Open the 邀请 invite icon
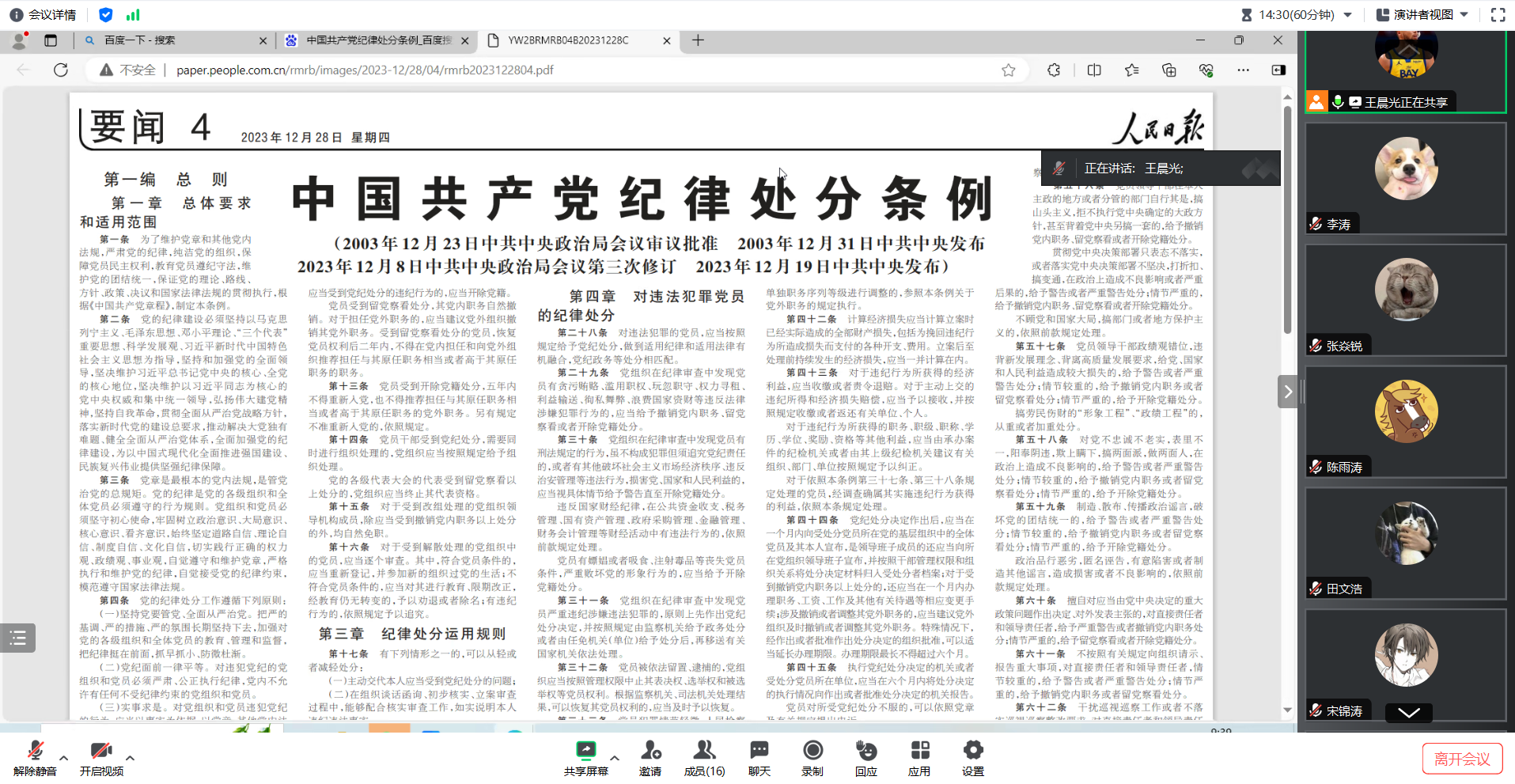The image size is (1515, 784). pos(650,752)
